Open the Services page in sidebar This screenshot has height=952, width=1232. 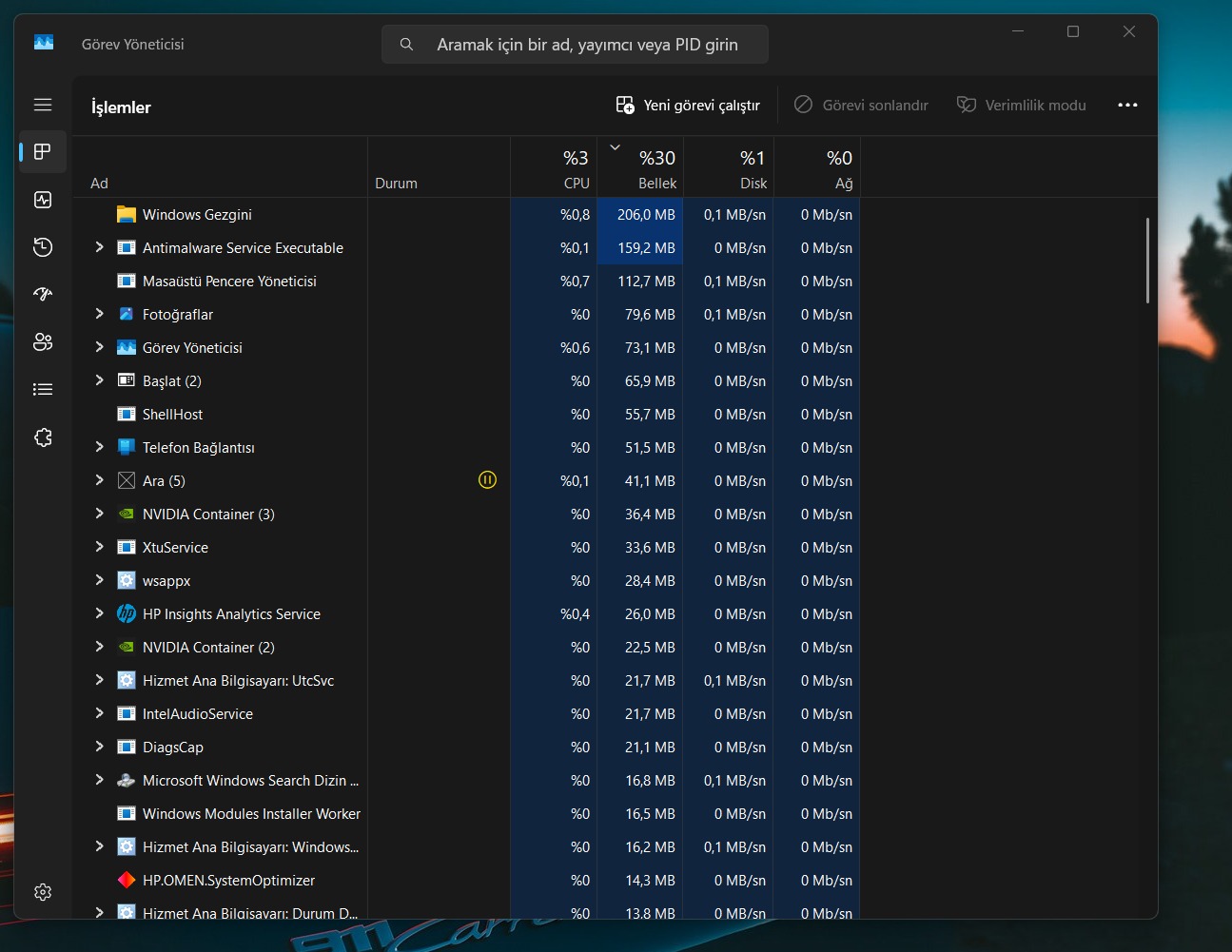pos(43,437)
